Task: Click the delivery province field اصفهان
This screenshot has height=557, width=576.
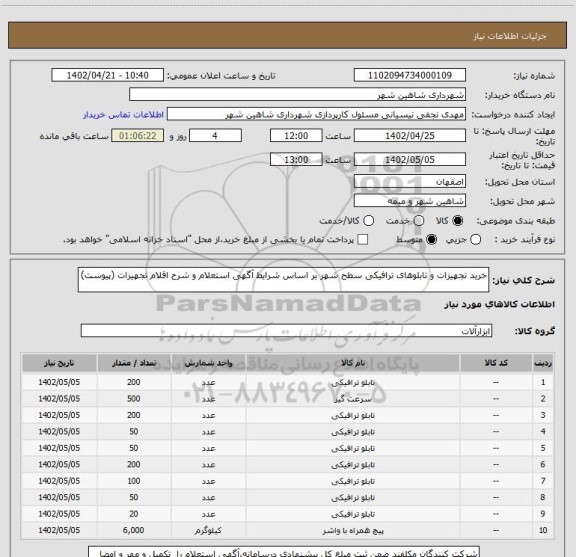Action: 410,182
